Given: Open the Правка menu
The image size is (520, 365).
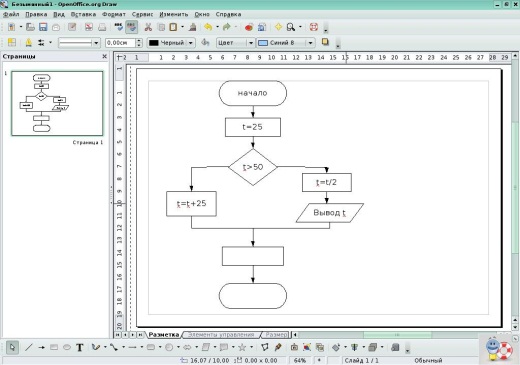Looking at the screenshot, I should [36, 14].
